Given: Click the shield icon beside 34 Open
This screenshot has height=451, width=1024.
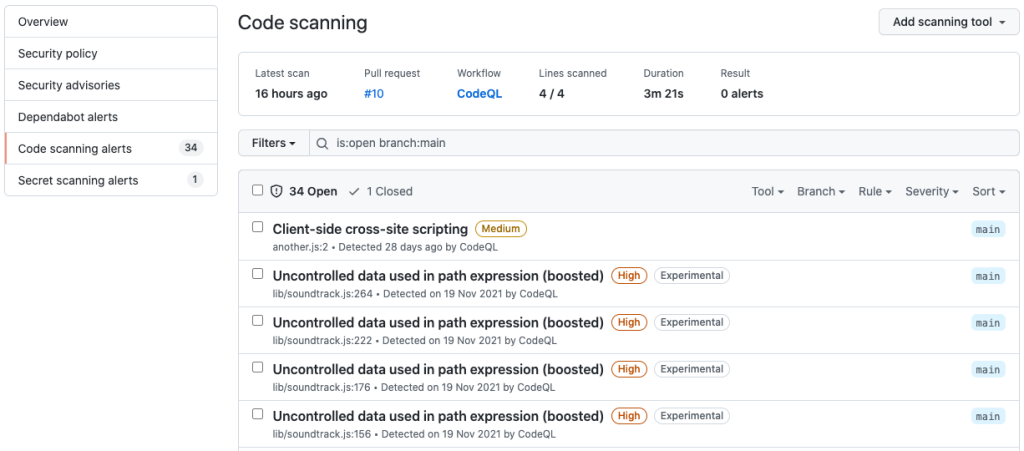Looking at the screenshot, I should point(277,191).
